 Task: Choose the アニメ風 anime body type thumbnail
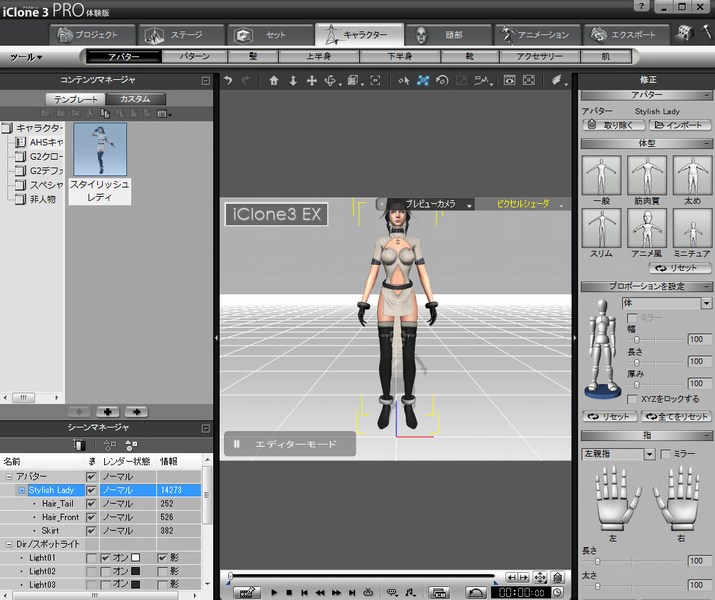point(647,228)
